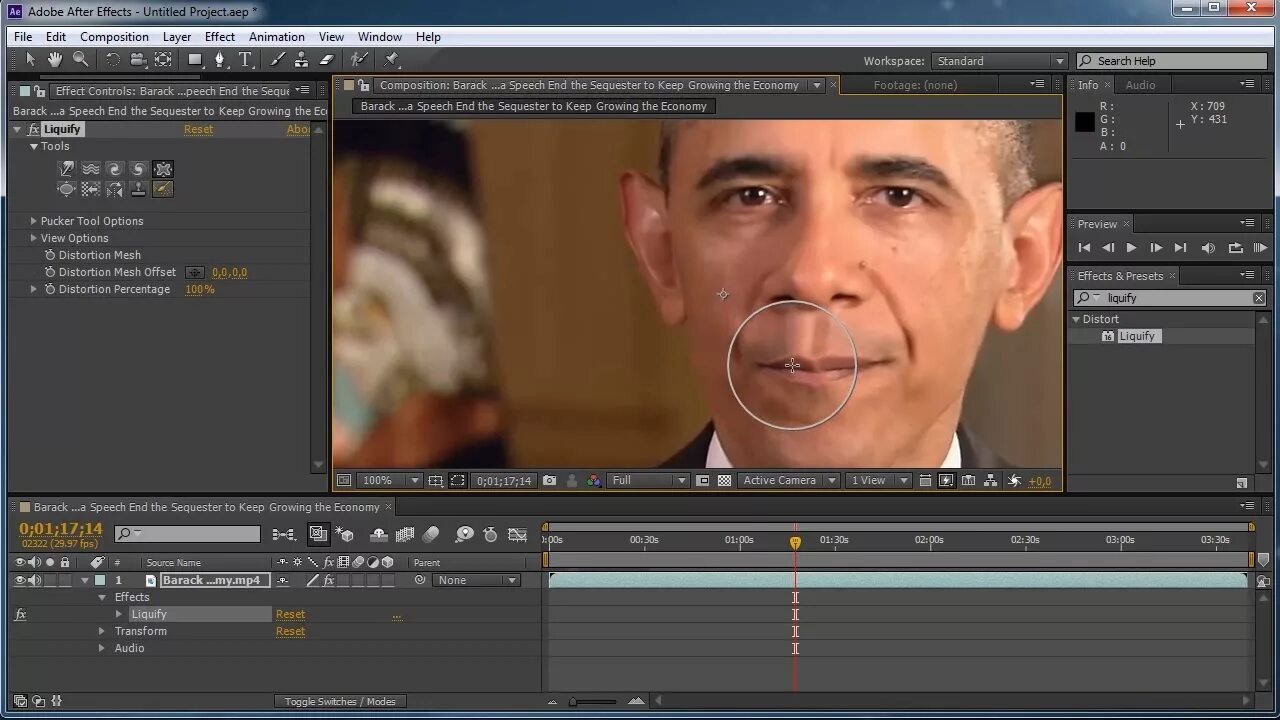Viewport: 1280px width, 720px height.
Task: Open the Graph Editor in timeline
Action: pyautogui.click(x=517, y=535)
